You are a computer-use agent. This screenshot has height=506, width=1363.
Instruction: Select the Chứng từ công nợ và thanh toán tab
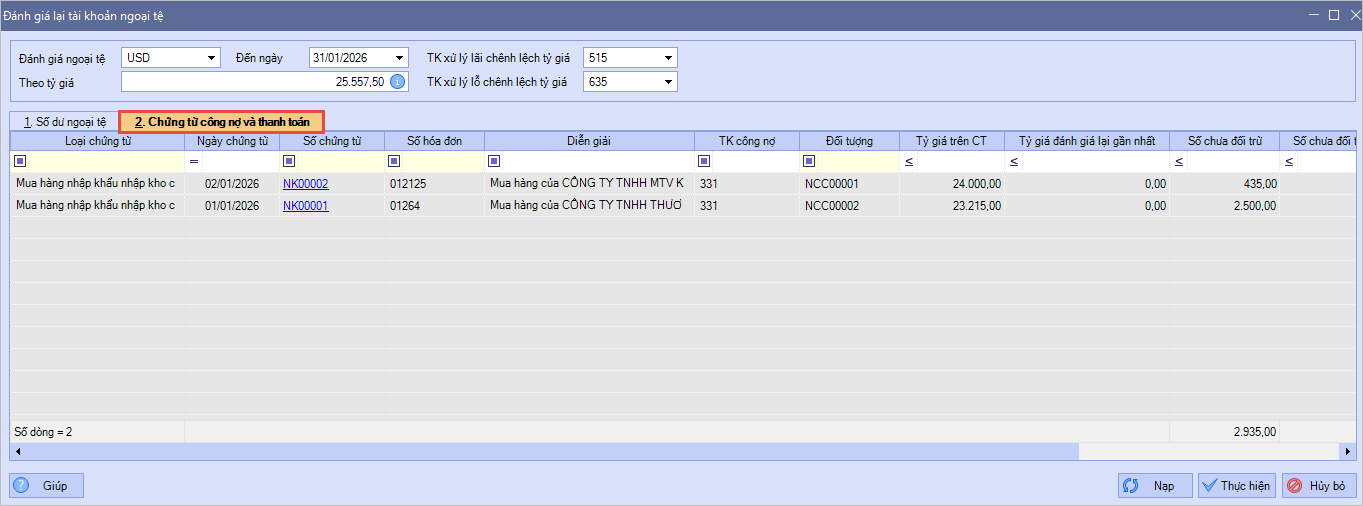222,122
